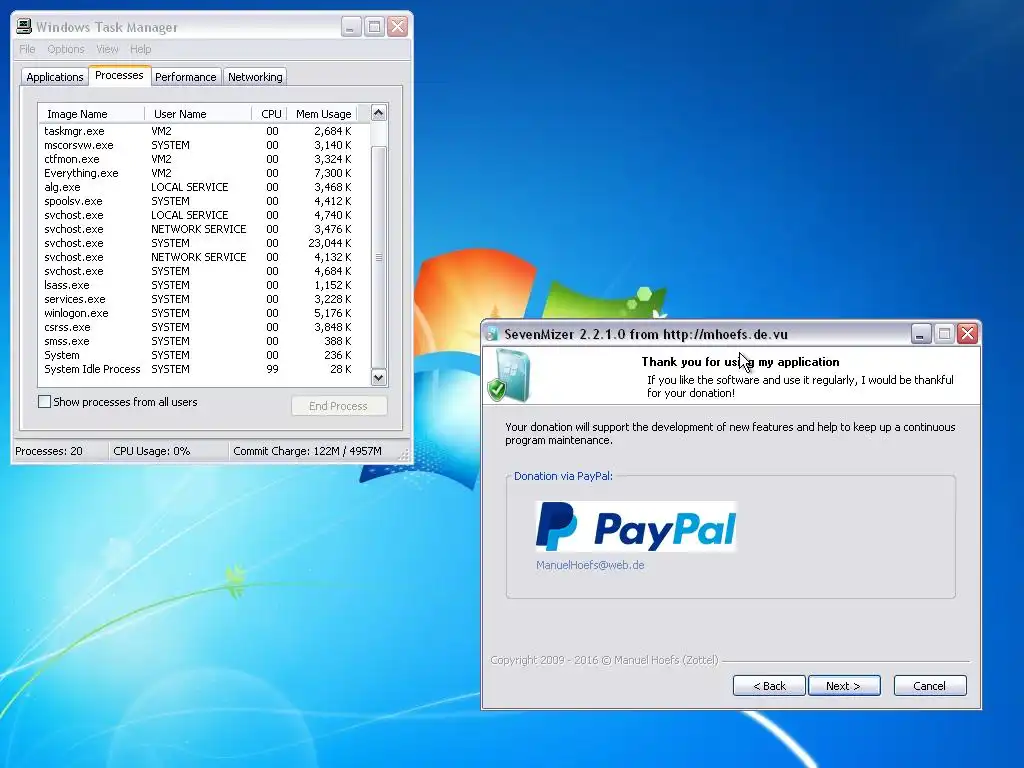The height and width of the screenshot is (768, 1024).
Task: Click the Processes: 20 status bar entry
Action: [60, 451]
